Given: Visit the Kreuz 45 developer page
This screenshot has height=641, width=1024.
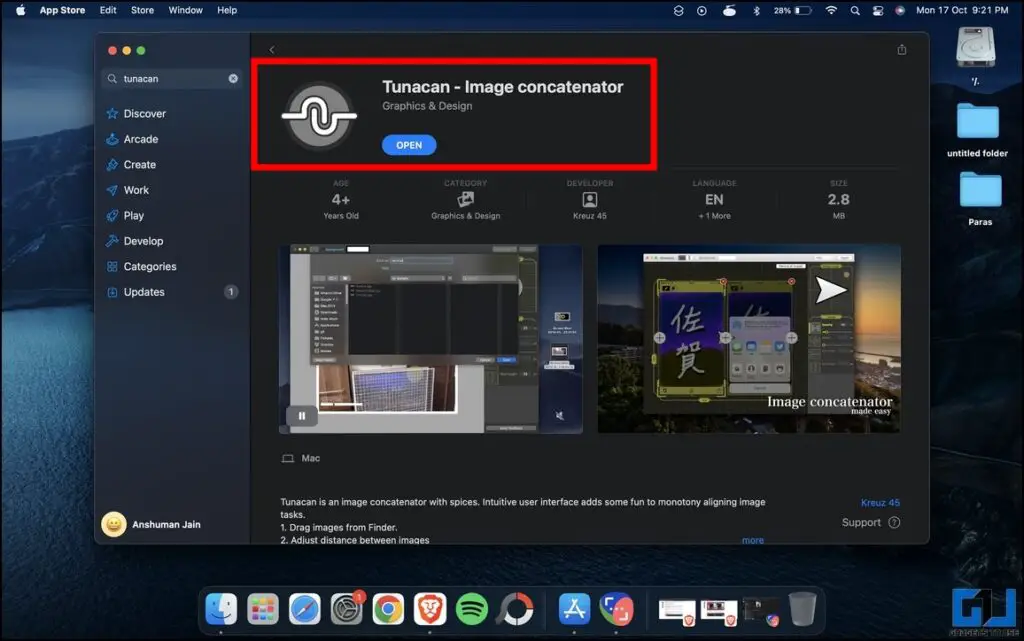Looking at the screenshot, I should 880,502.
